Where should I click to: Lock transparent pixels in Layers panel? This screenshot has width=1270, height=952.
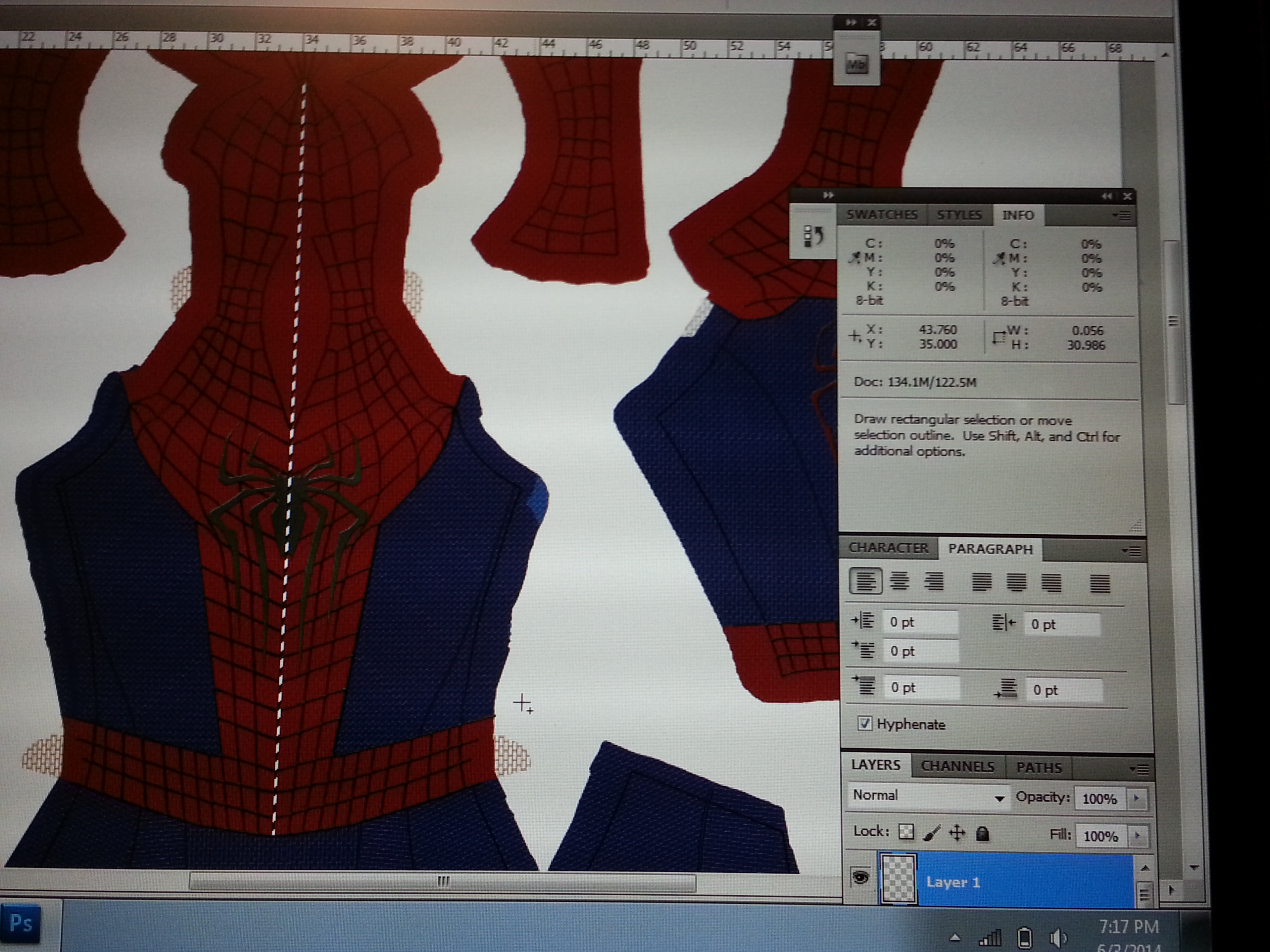point(906,831)
